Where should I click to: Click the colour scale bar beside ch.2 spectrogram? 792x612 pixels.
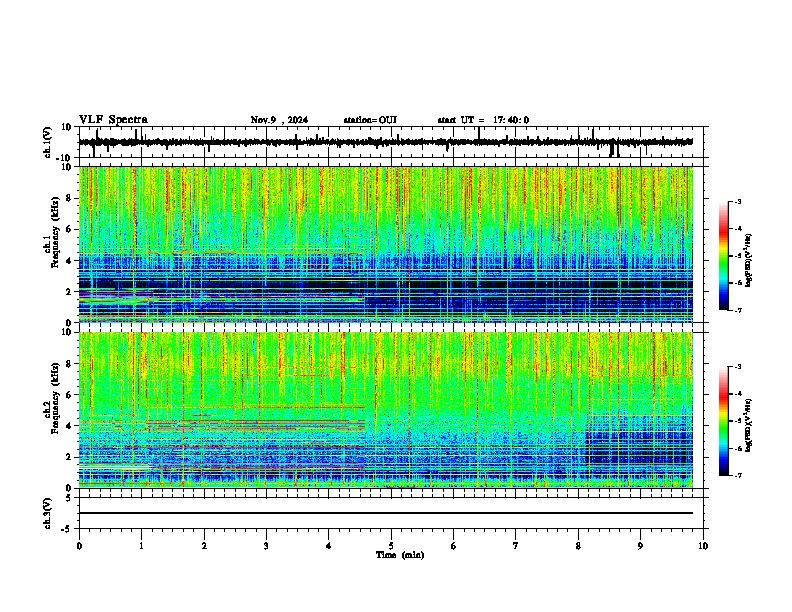(724, 421)
